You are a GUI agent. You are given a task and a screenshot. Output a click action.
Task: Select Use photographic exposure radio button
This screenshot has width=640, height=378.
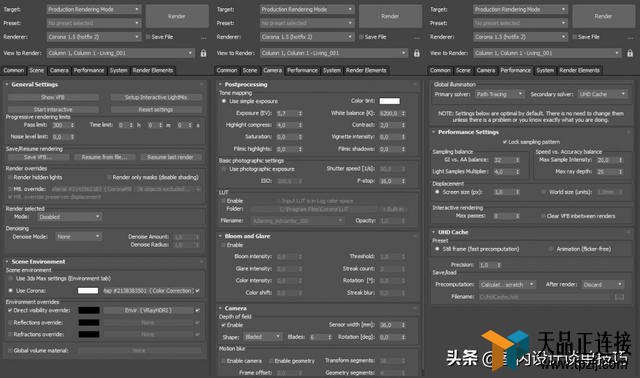pyautogui.click(x=224, y=169)
